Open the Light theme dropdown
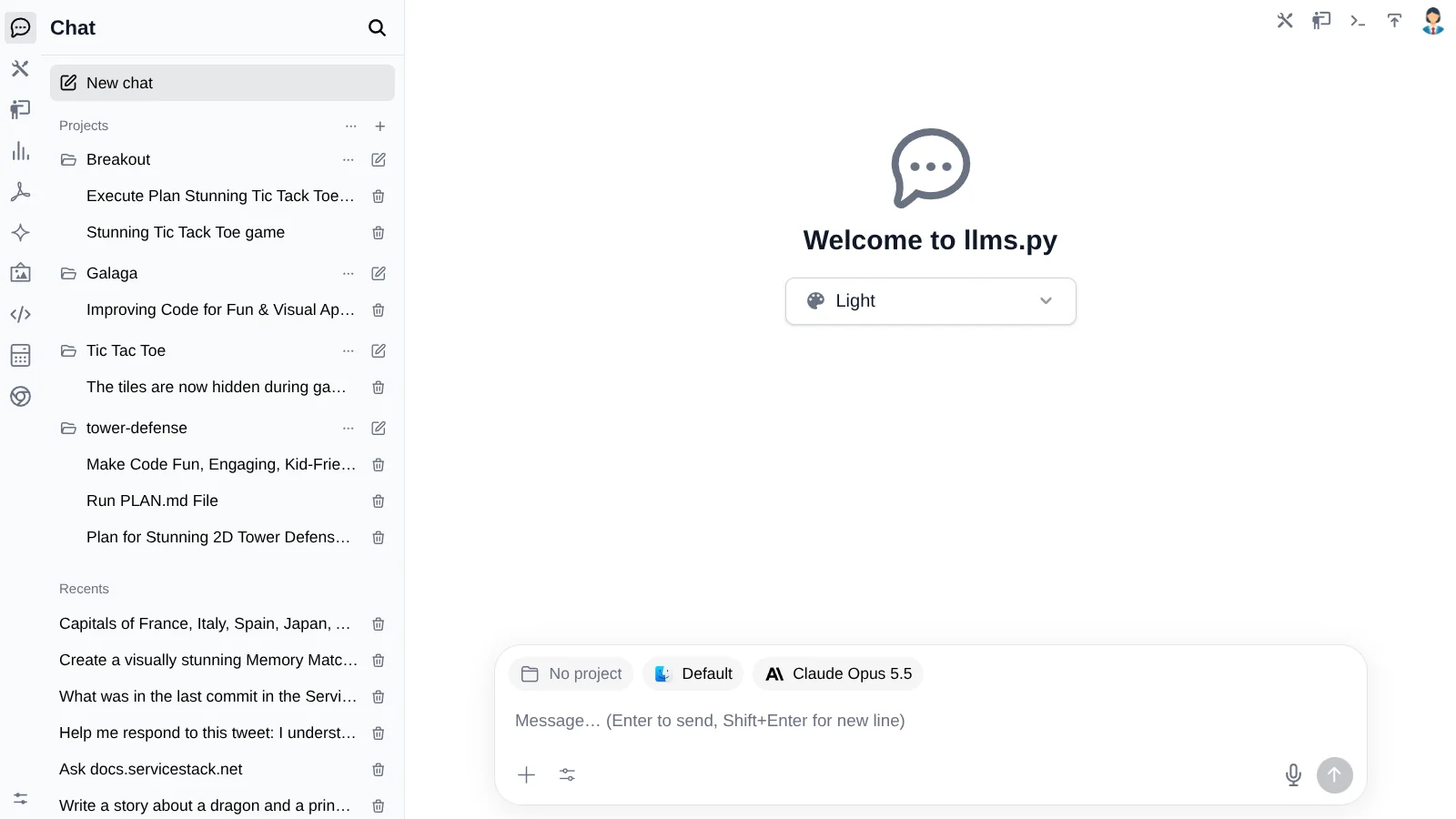Image resolution: width=1456 pixels, height=819 pixels. [x=931, y=301]
